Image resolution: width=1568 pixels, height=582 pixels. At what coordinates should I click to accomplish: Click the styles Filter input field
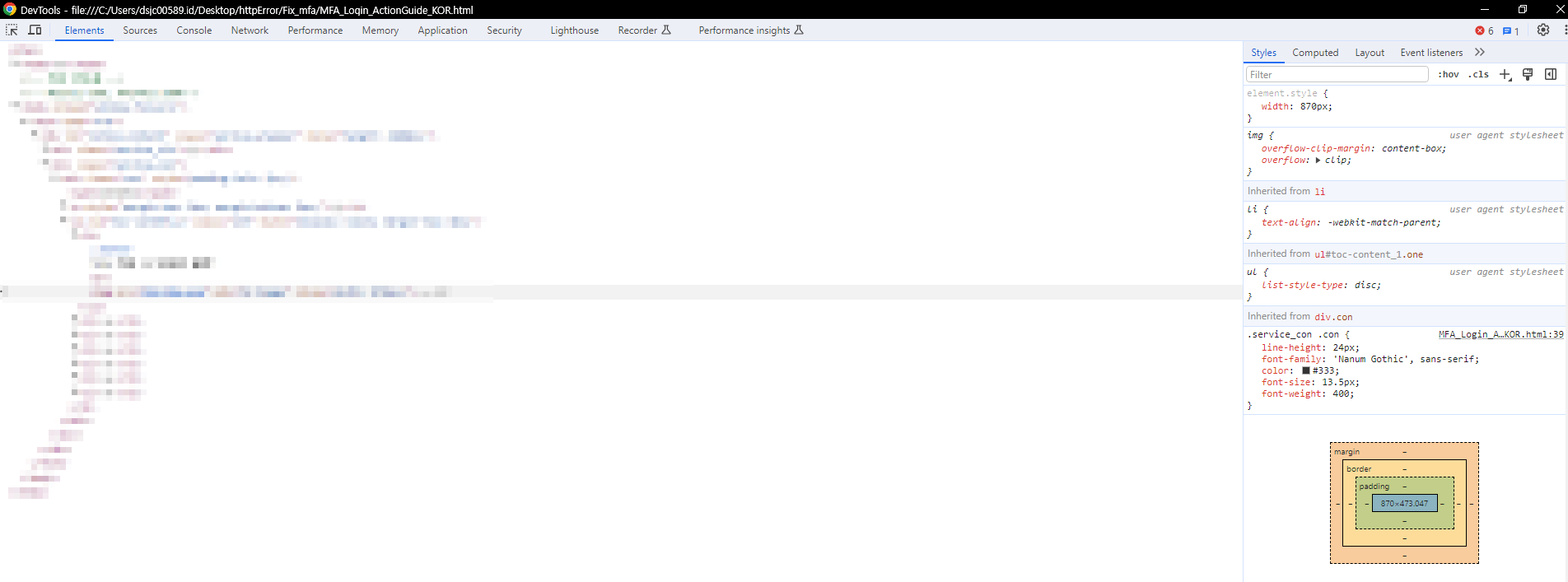(x=1337, y=74)
